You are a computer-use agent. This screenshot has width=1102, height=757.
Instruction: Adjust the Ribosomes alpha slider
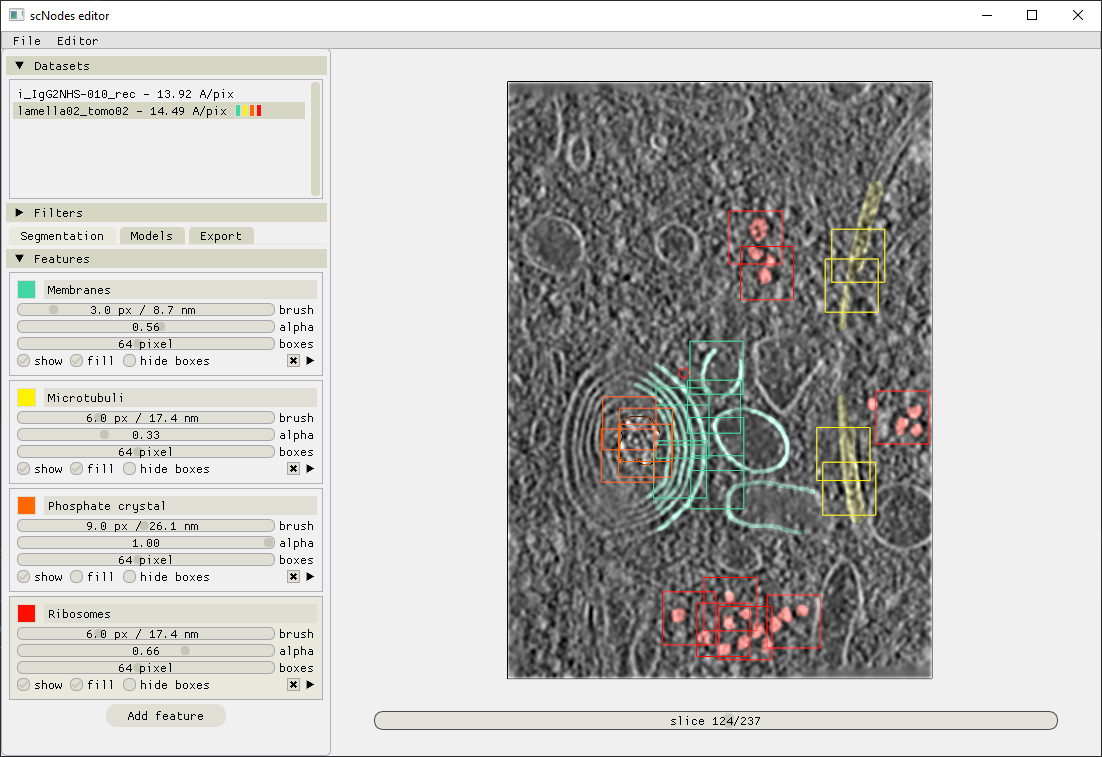145,651
